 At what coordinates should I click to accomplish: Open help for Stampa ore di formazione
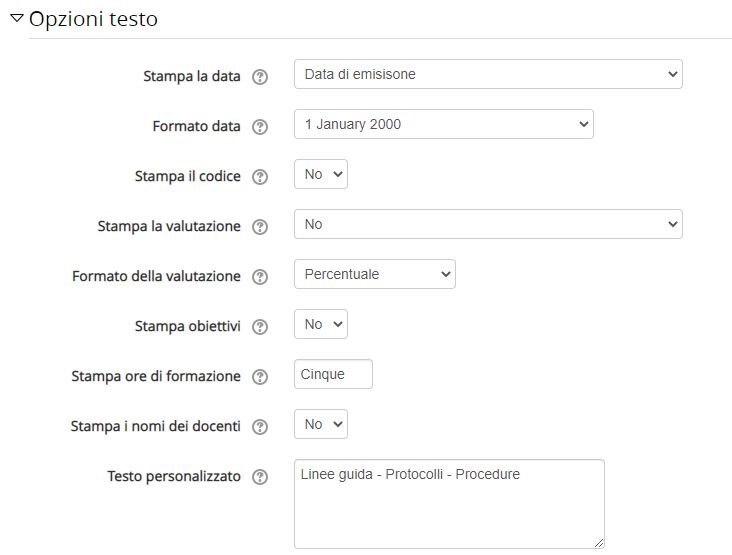[260, 376]
